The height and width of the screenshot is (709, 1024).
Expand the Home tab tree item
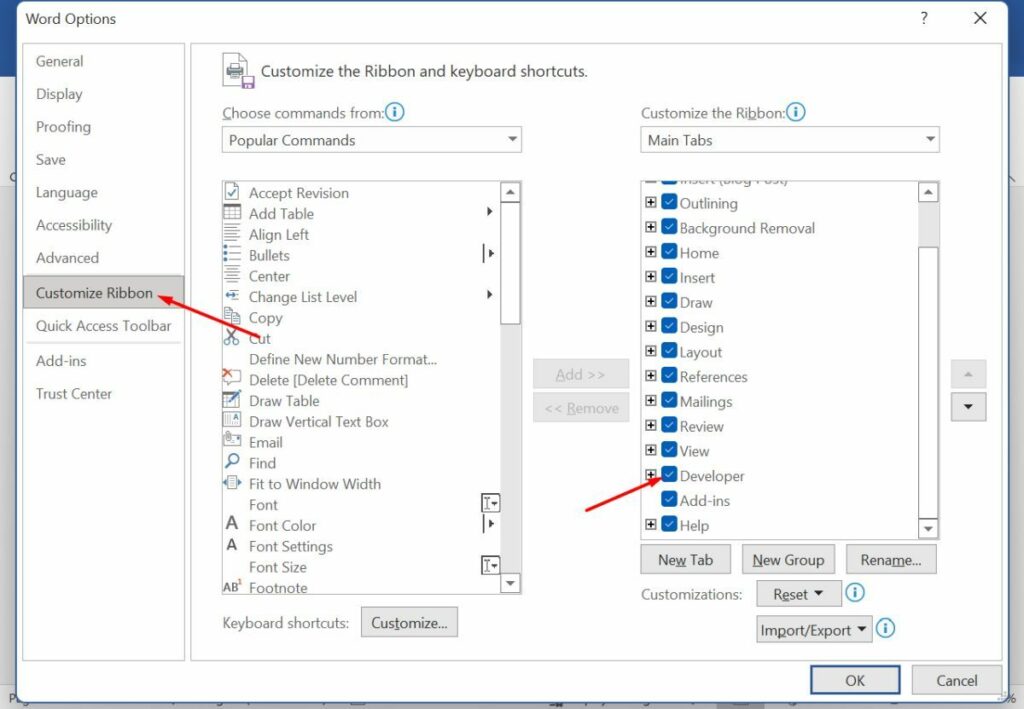651,253
